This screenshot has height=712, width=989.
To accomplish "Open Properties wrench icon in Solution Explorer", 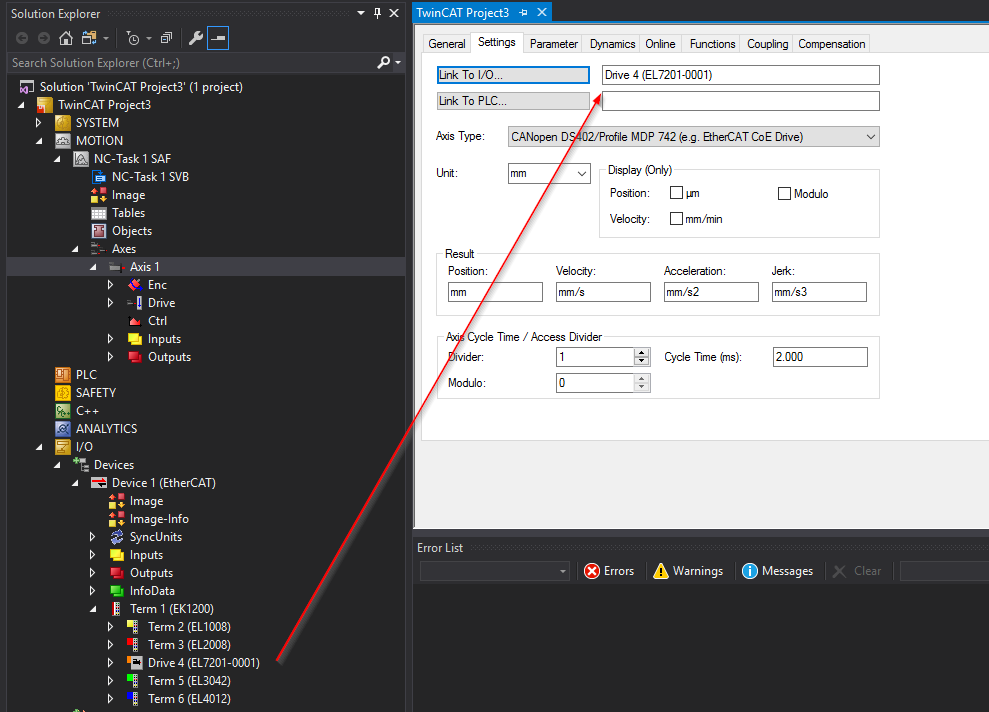I will click(196, 38).
